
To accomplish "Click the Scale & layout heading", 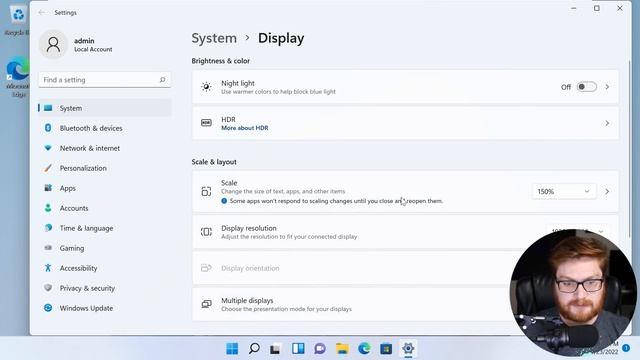I will [214, 162].
